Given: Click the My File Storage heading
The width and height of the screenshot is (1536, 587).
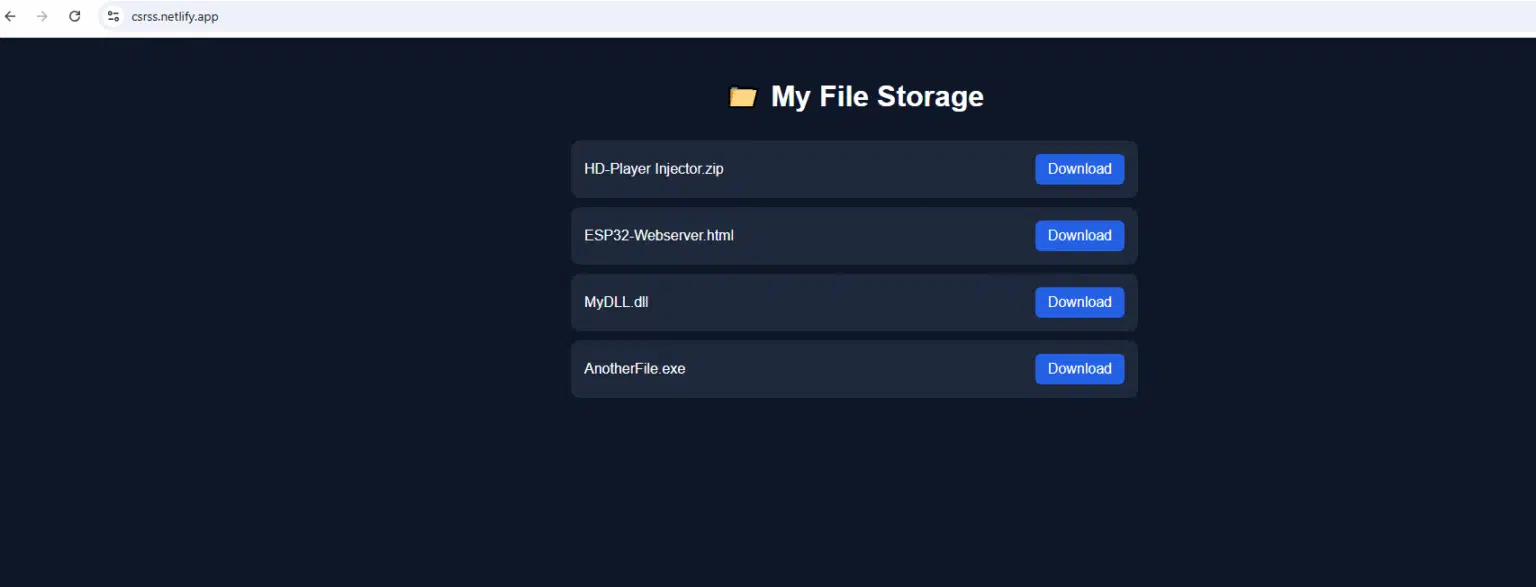Looking at the screenshot, I should (876, 96).
